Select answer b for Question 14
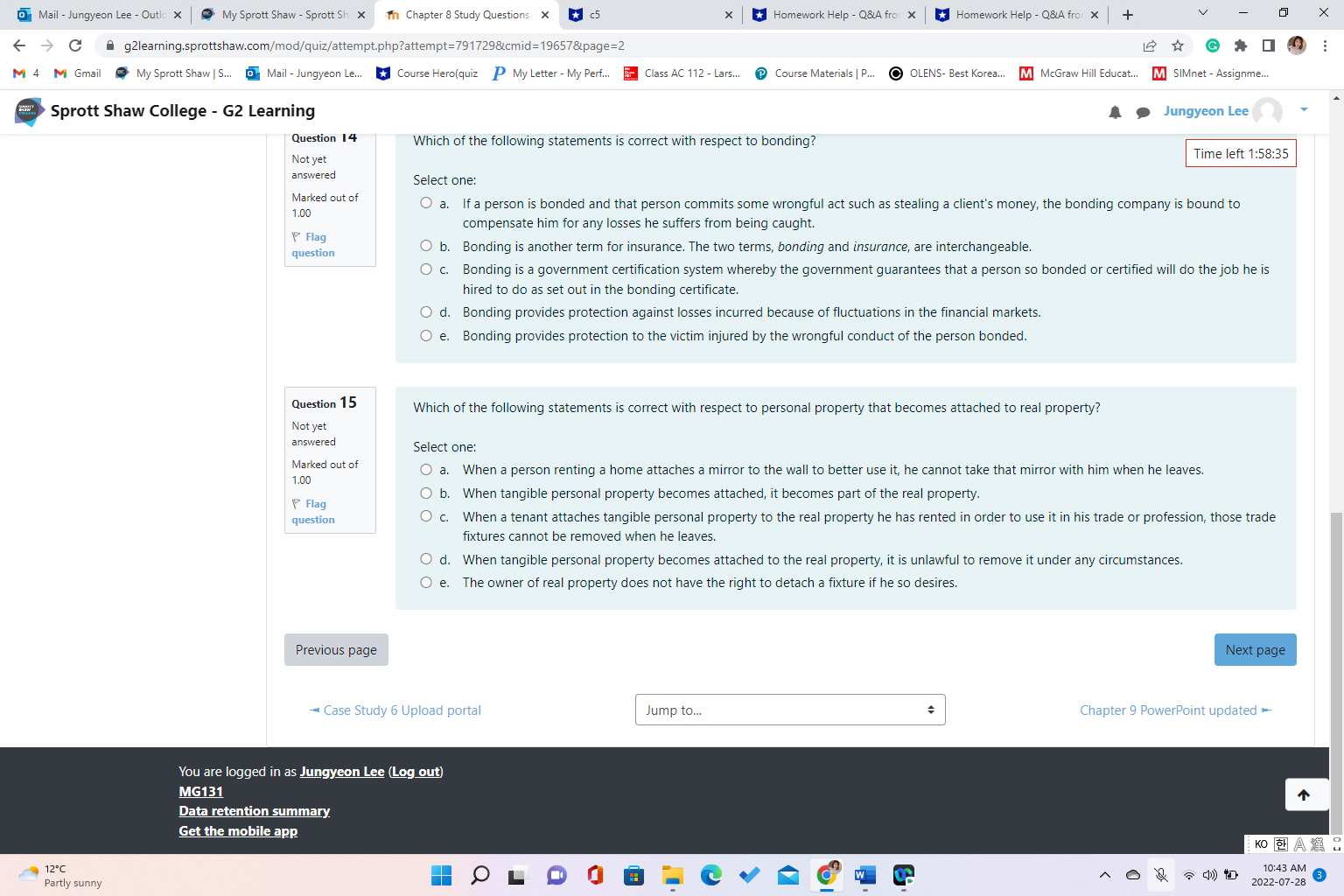This screenshot has height=896, width=1344. tap(425, 246)
